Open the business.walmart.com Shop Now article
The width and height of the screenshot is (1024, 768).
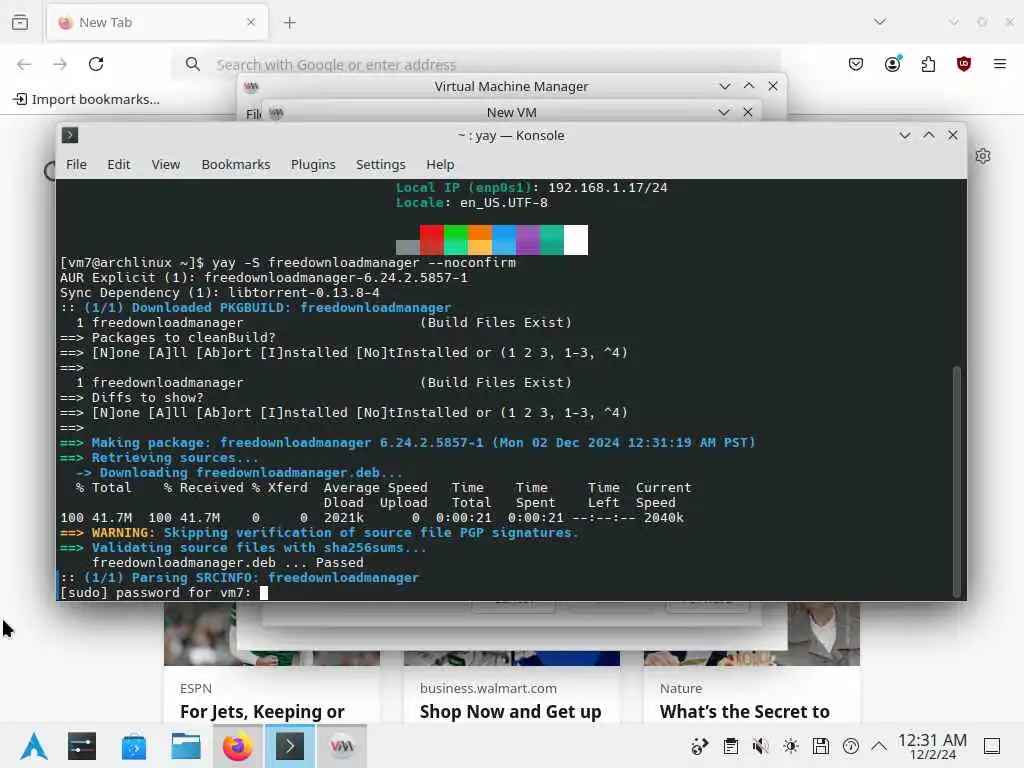[x=511, y=711]
